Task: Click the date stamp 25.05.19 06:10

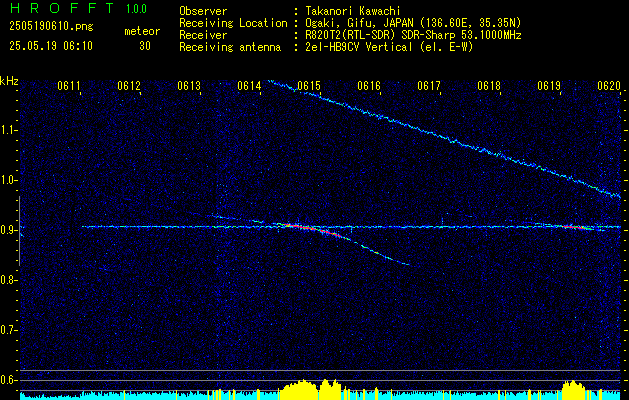Action: [x=51, y=46]
